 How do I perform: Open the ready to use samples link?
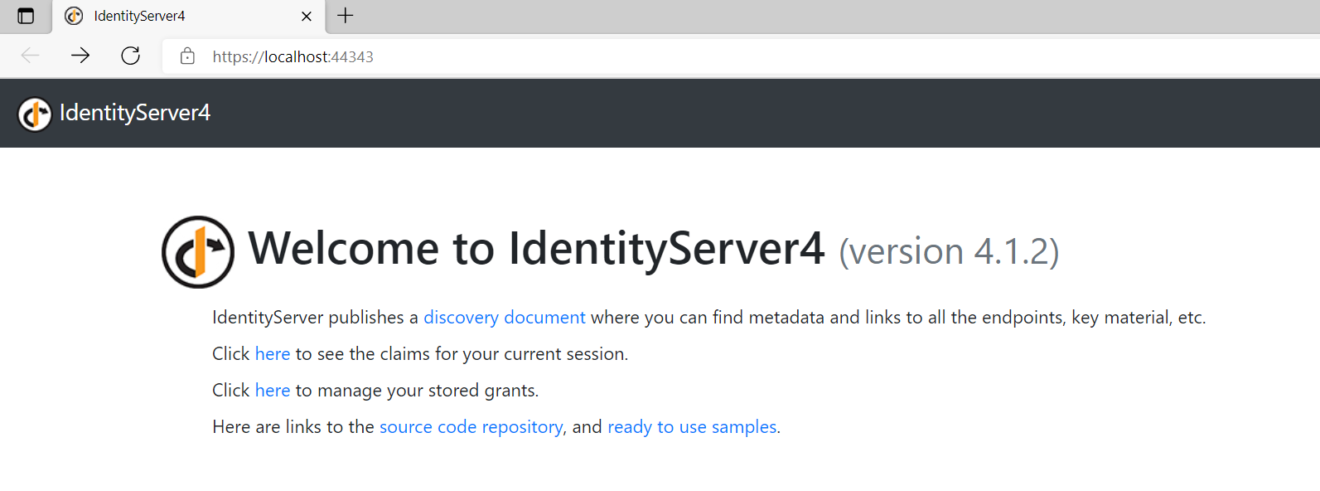(x=691, y=427)
